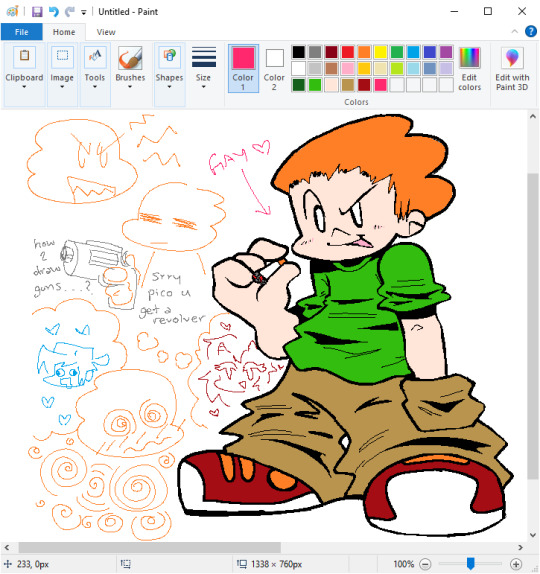
Task: Expand the Image dropdown arrow
Action: [62, 87]
